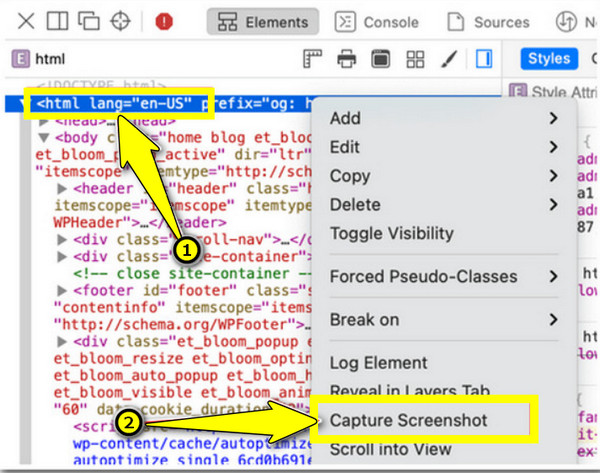Expand the scroll-nav div triangle
The image size is (600, 473).
coord(62,240)
